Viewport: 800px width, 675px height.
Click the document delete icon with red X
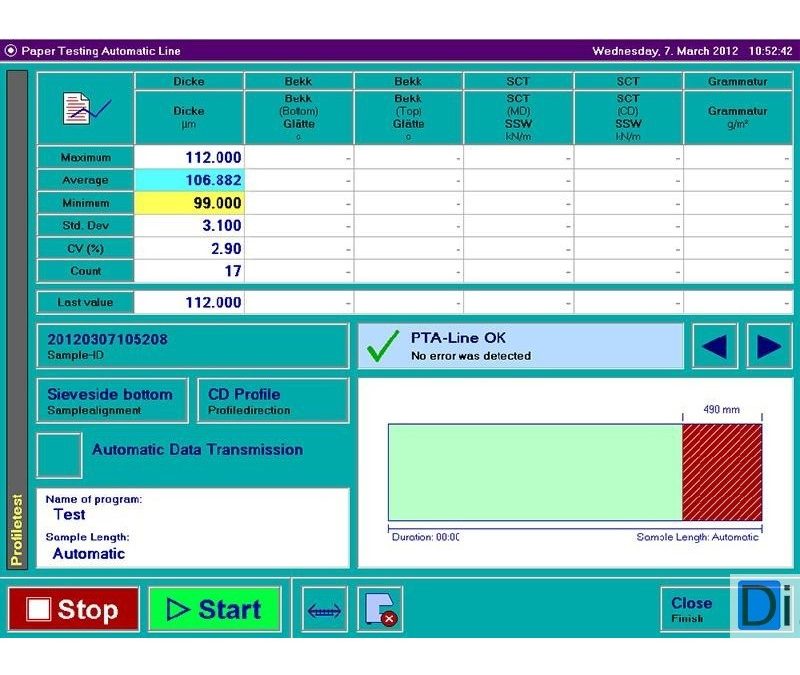(x=380, y=609)
